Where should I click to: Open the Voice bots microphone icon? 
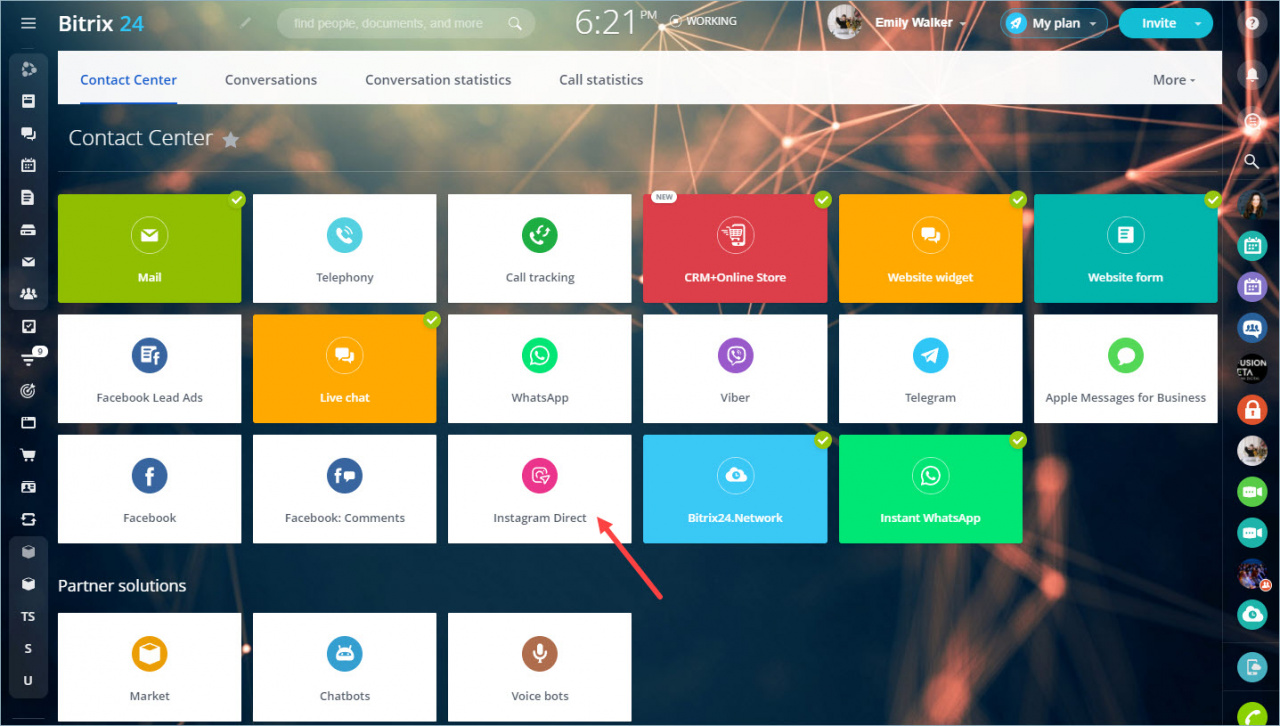(x=540, y=654)
